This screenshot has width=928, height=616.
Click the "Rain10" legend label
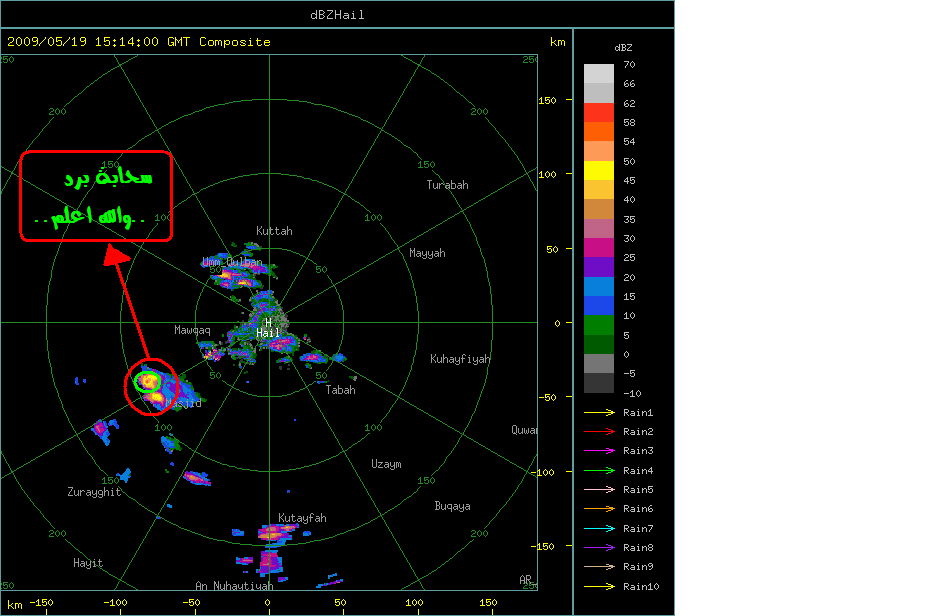pos(641,586)
